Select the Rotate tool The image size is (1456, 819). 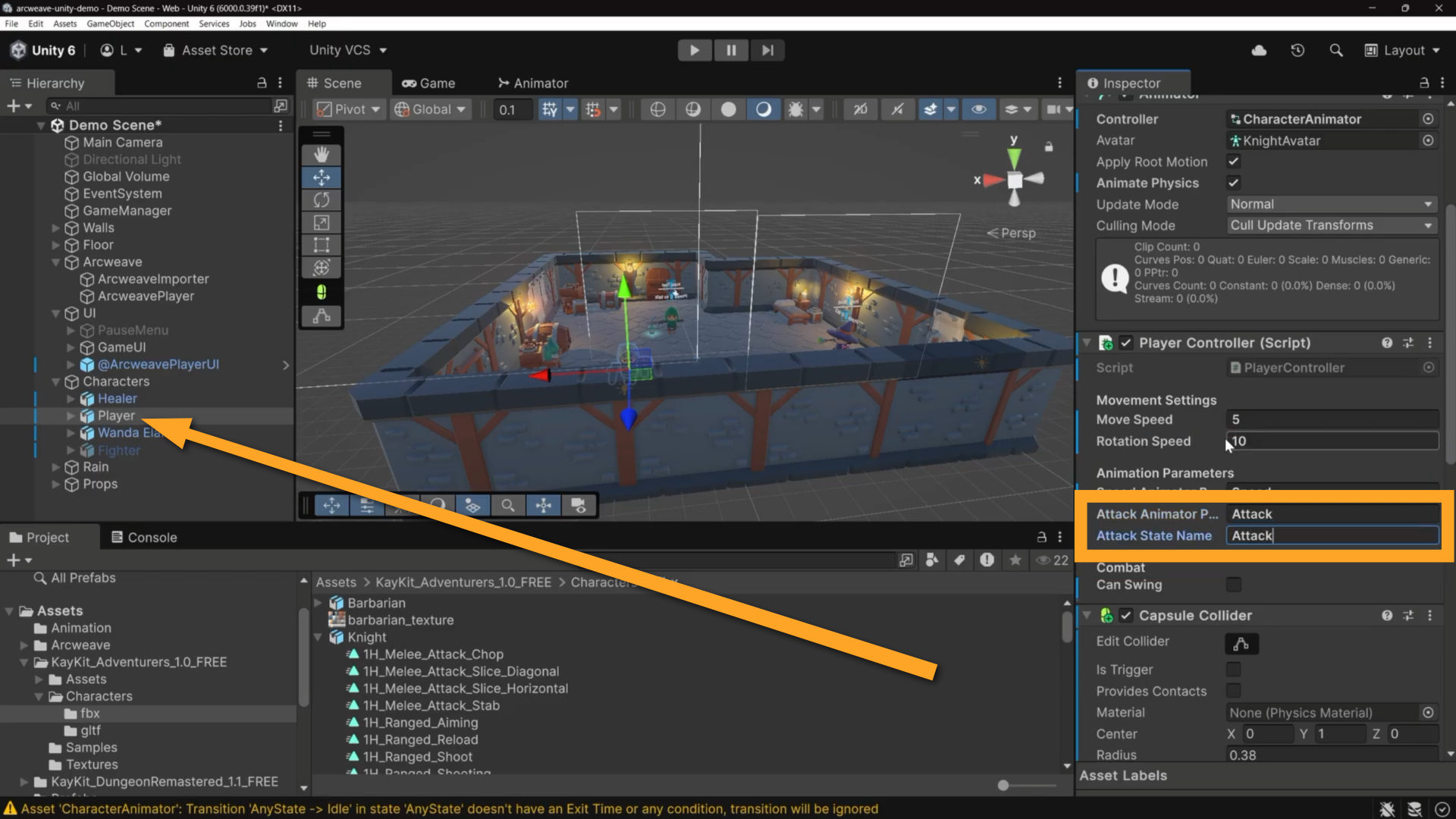(x=322, y=200)
